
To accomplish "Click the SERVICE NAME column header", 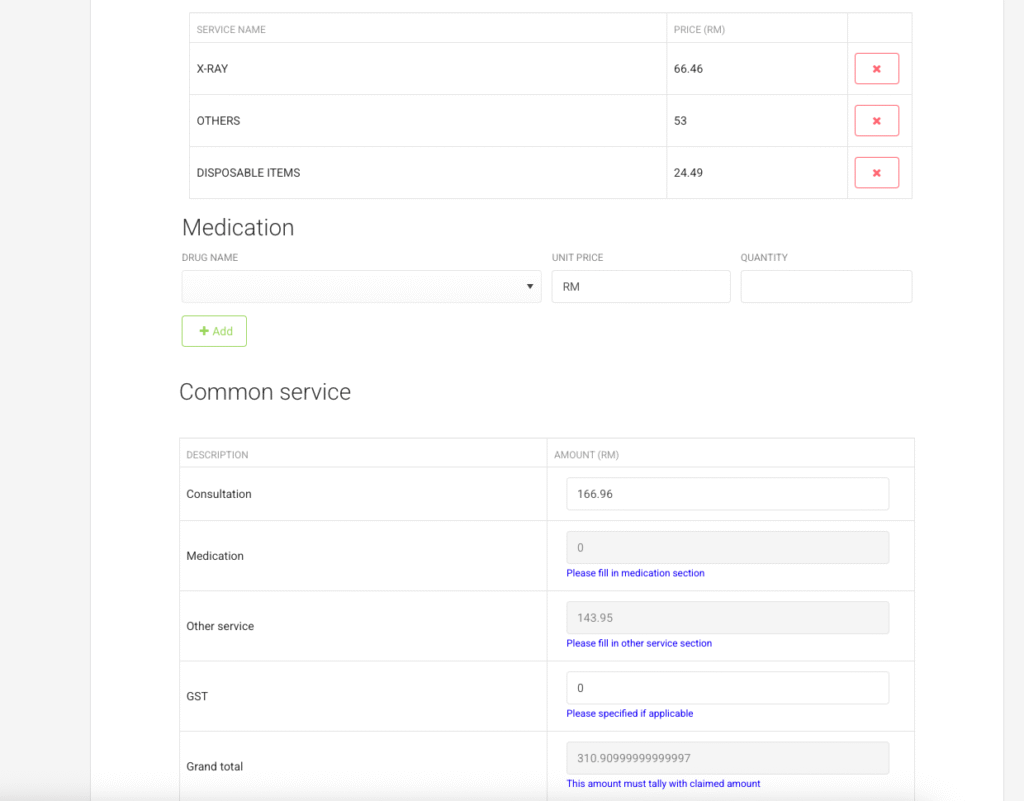I will click(231, 30).
